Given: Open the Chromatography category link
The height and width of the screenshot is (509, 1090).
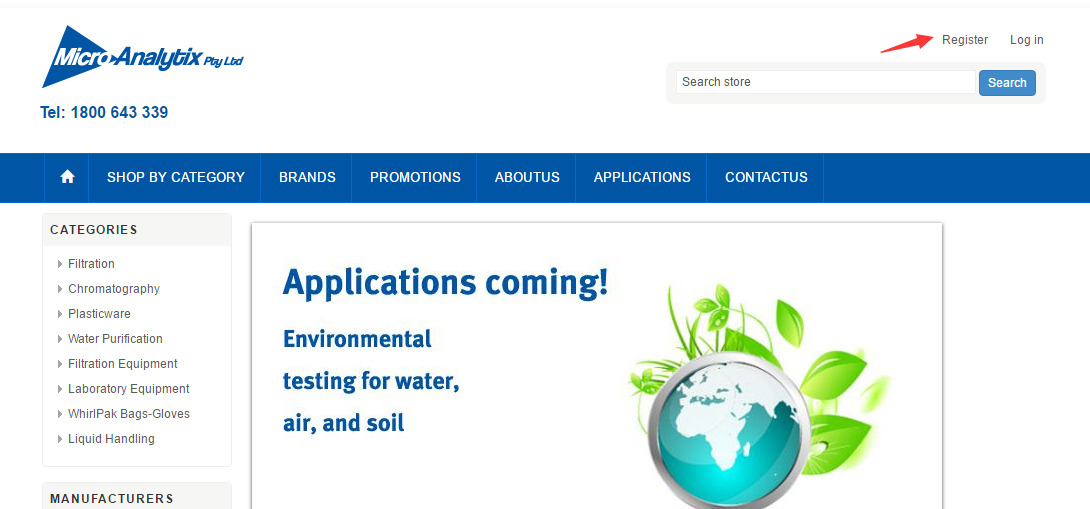Looking at the screenshot, I should (x=114, y=289).
